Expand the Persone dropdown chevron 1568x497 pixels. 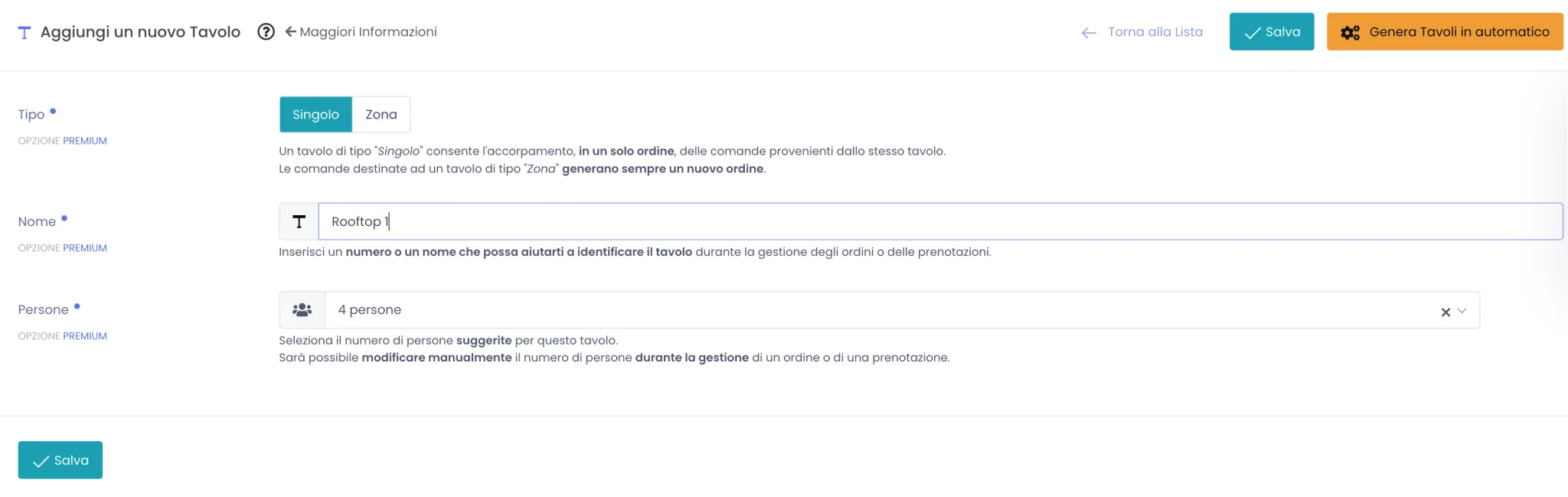1462,311
